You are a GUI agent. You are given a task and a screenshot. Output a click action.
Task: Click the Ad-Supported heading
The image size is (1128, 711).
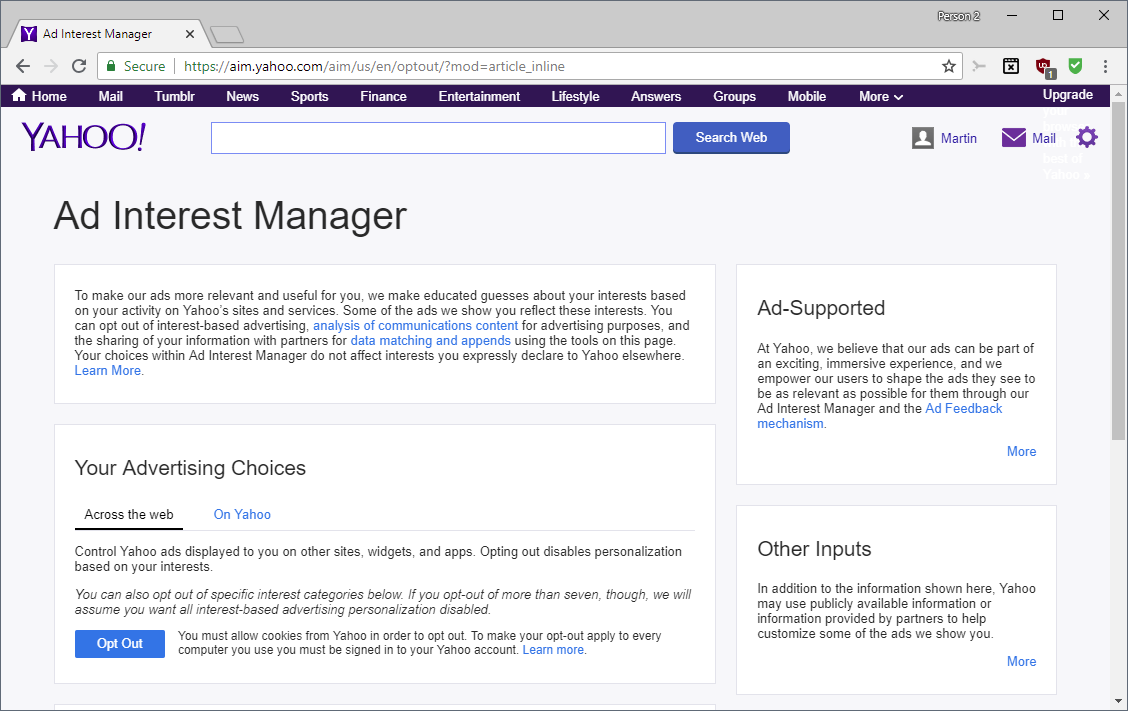coord(821,308)
